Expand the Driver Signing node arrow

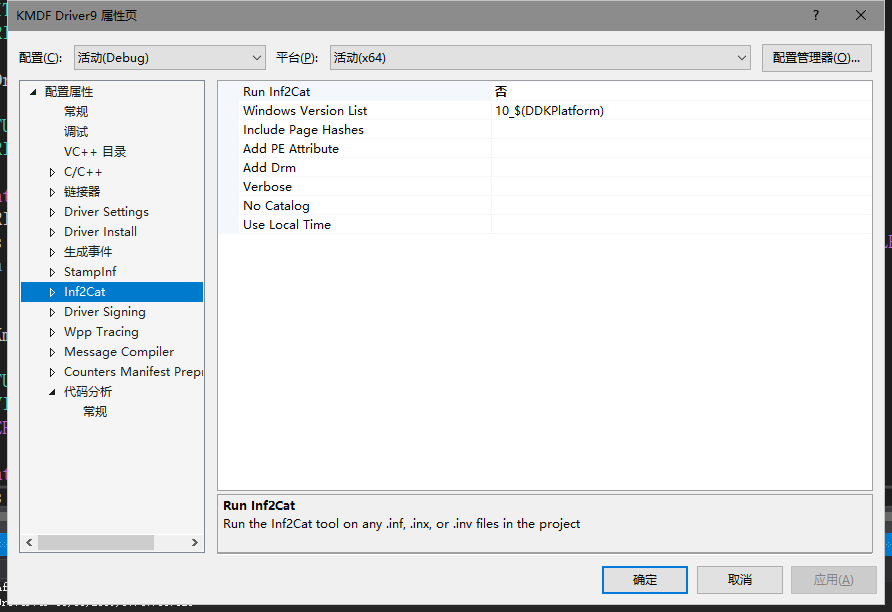click(x=52, y=312)
